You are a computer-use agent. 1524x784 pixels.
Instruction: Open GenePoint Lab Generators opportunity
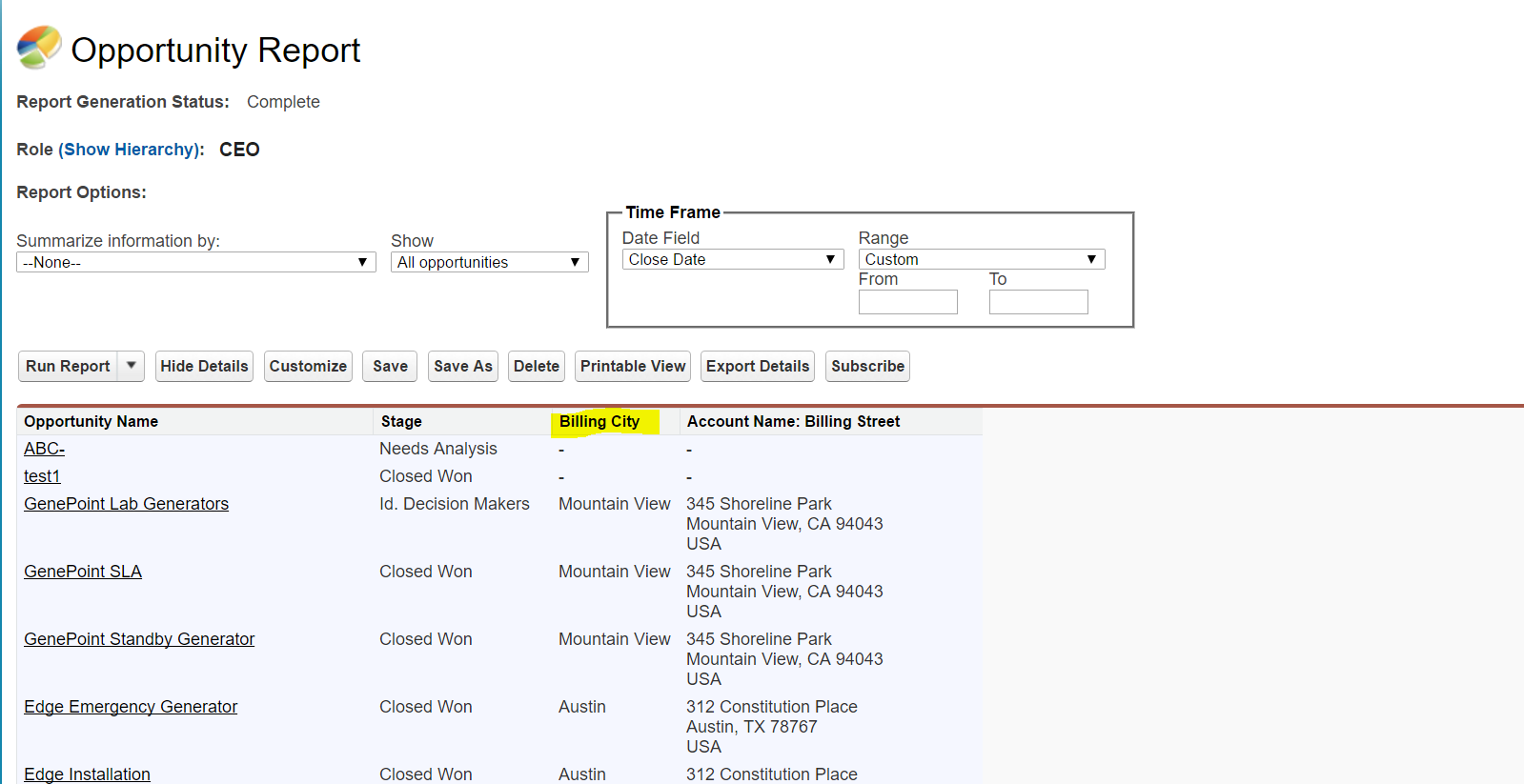(126, 504)
